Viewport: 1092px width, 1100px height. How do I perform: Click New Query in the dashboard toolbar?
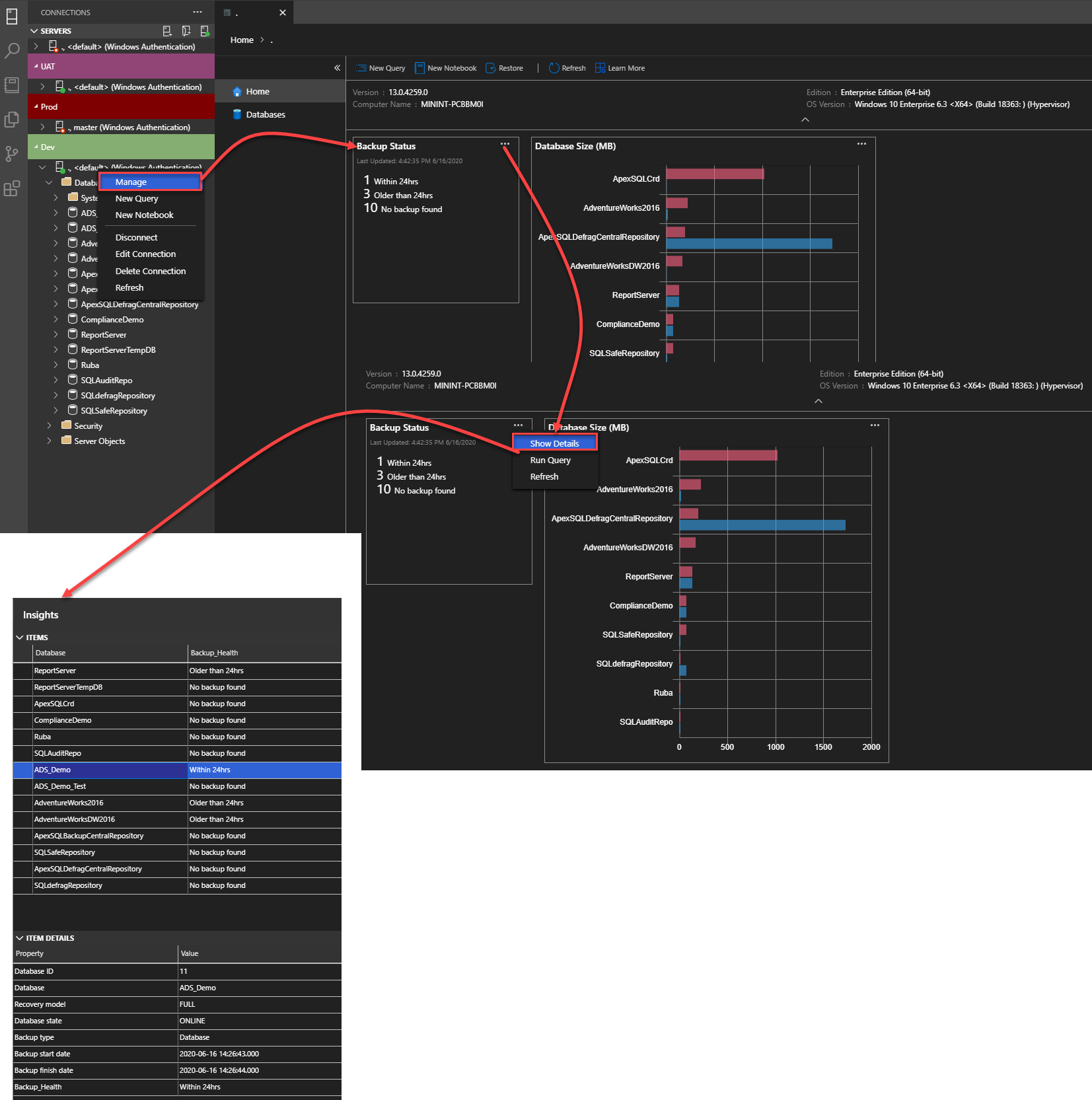(381, 68)
